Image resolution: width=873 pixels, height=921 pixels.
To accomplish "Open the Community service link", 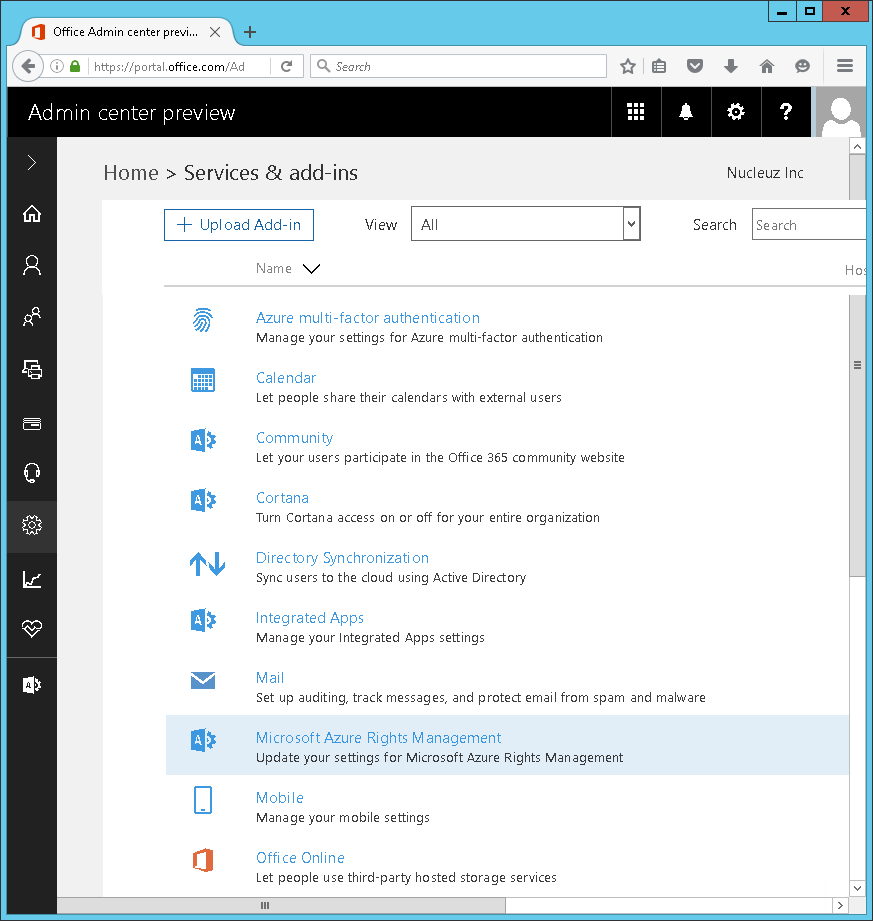I will point(294,438).
